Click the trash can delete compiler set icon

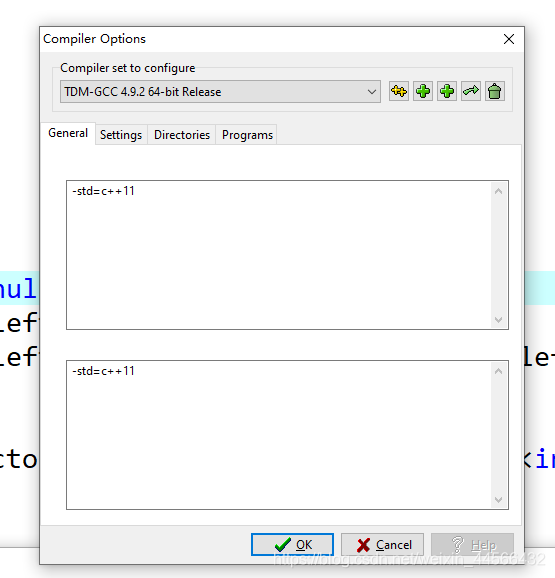point(495,91)
